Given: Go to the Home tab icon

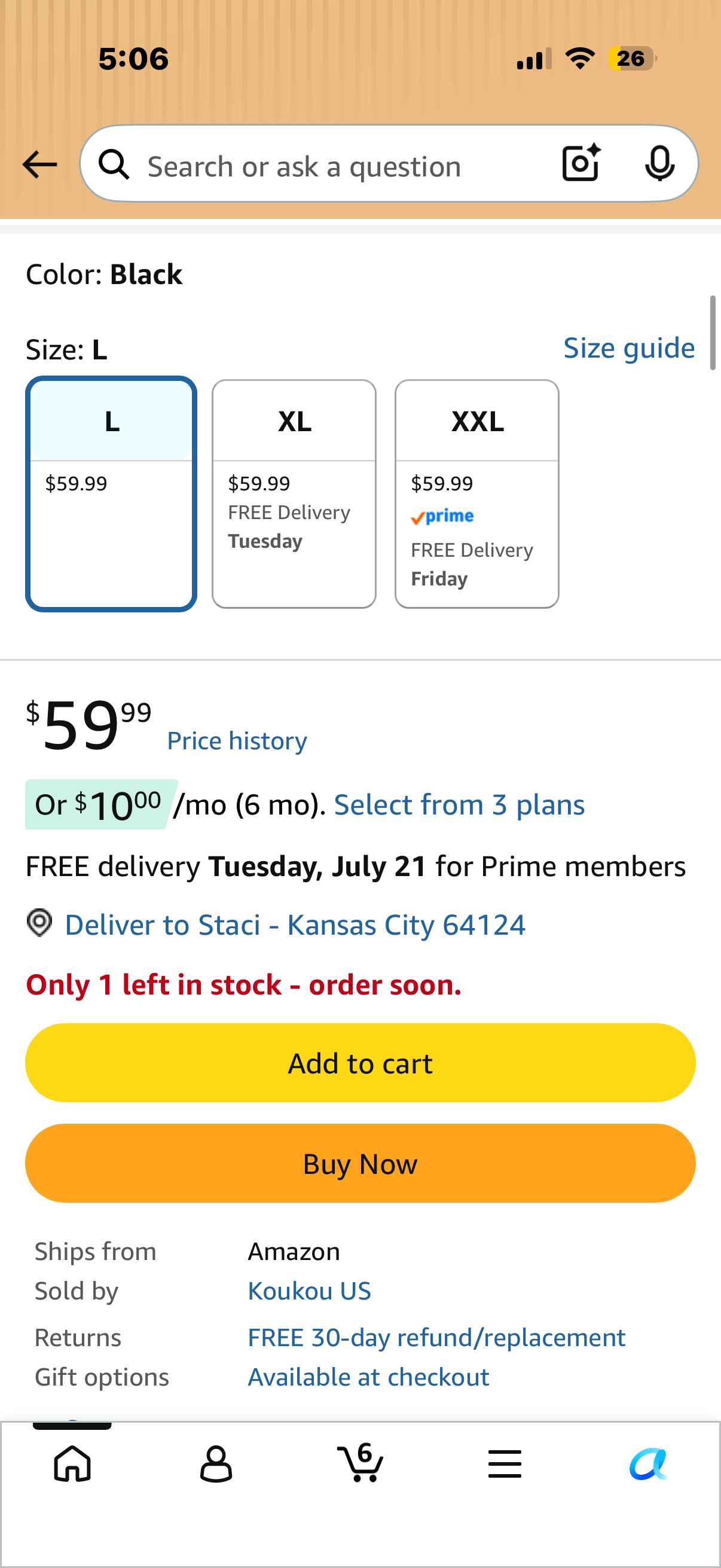Looking at the screenshot, I should click(x=72, y=1463).
